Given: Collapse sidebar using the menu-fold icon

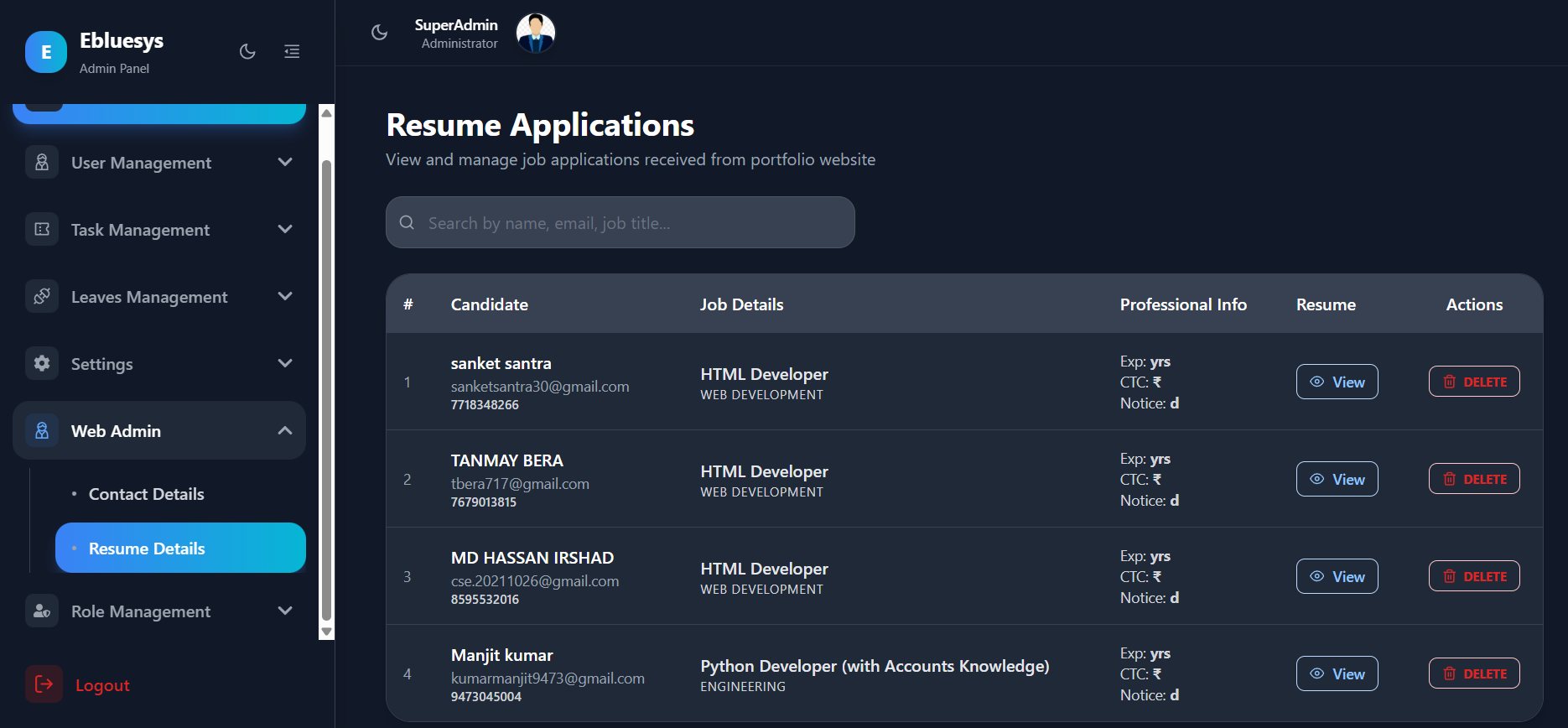Looking at the screenshot, I should (x=292, y=52).
